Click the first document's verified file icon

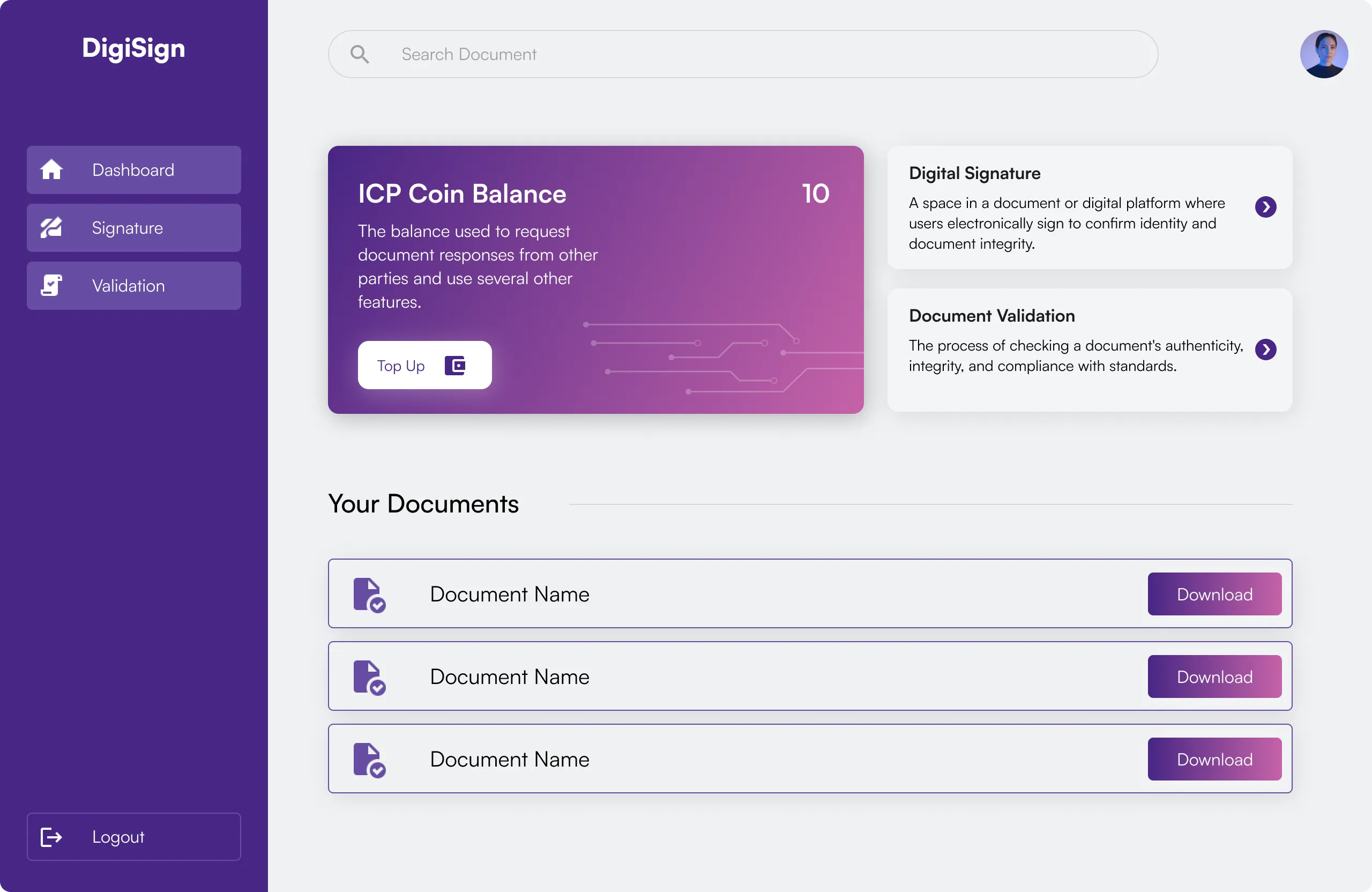point(369,594)
